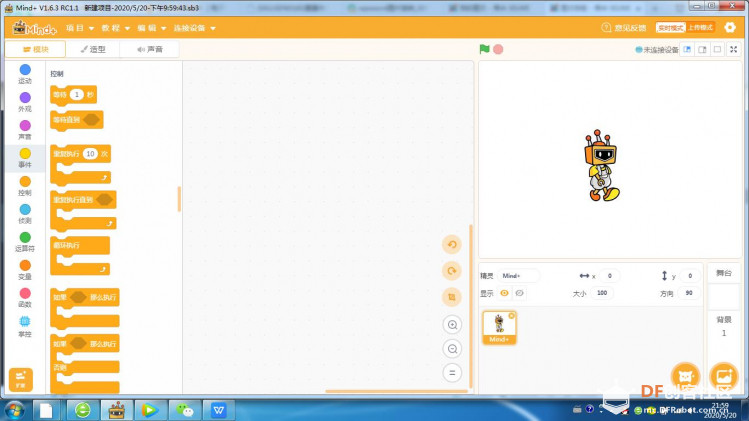Enter fullscreen stage mode

[734, 49]
